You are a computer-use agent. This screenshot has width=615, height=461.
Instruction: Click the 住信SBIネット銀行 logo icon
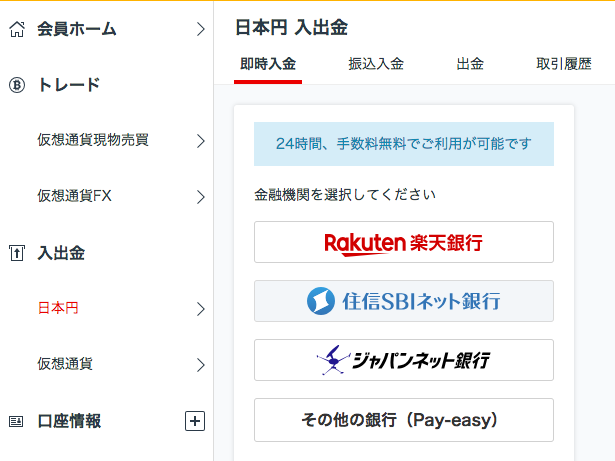point(321,301)
